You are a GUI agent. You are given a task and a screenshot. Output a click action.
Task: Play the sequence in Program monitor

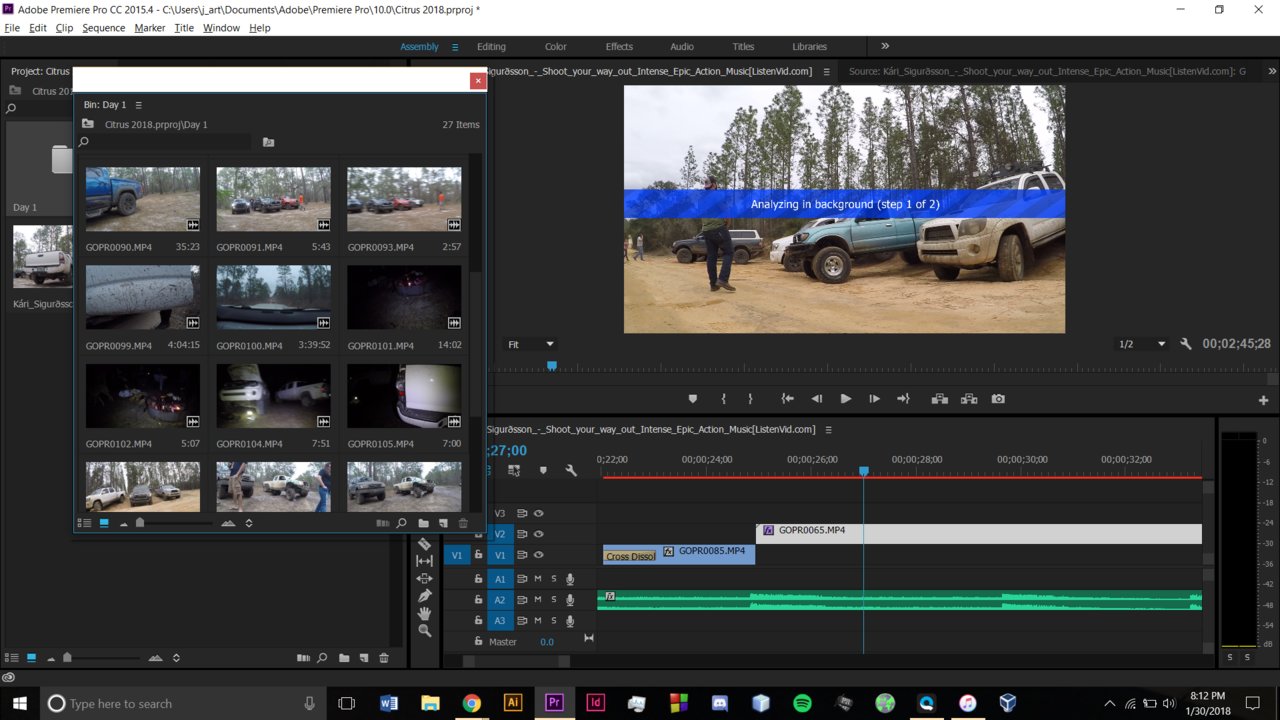(x=846, y=399)
